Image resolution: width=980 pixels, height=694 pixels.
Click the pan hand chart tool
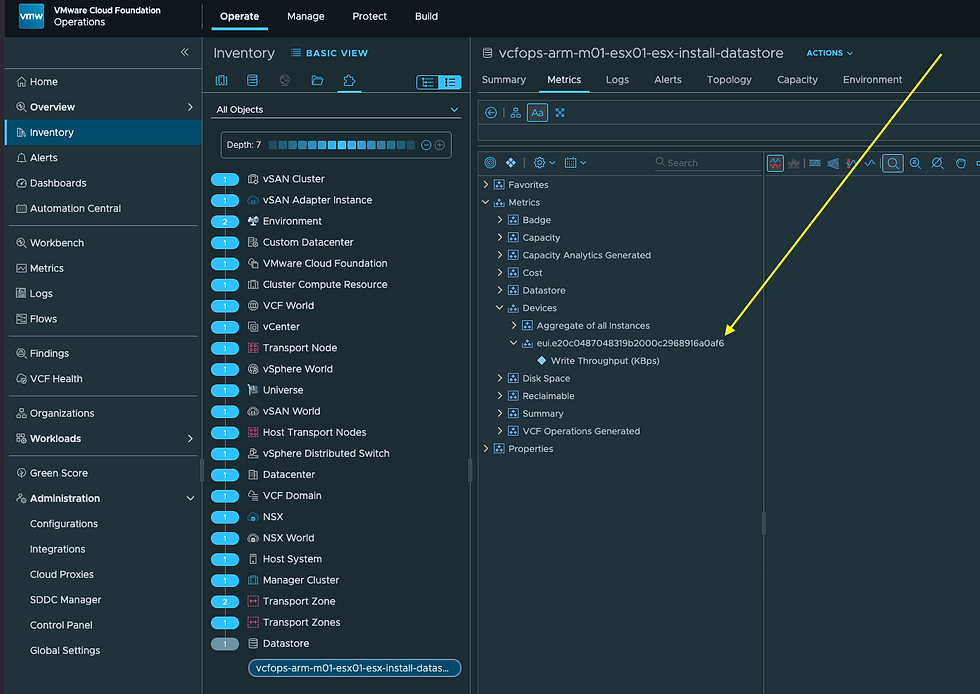pyautogui.click(x=961, y=163)
